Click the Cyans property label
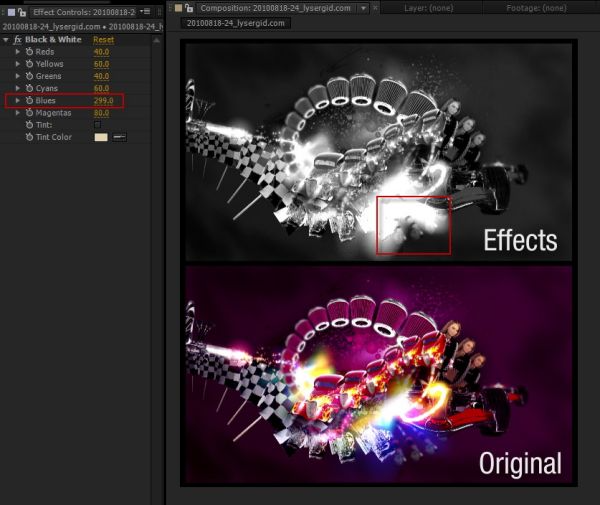The width and height of the screenshot is (600, 505). point(47,88)
